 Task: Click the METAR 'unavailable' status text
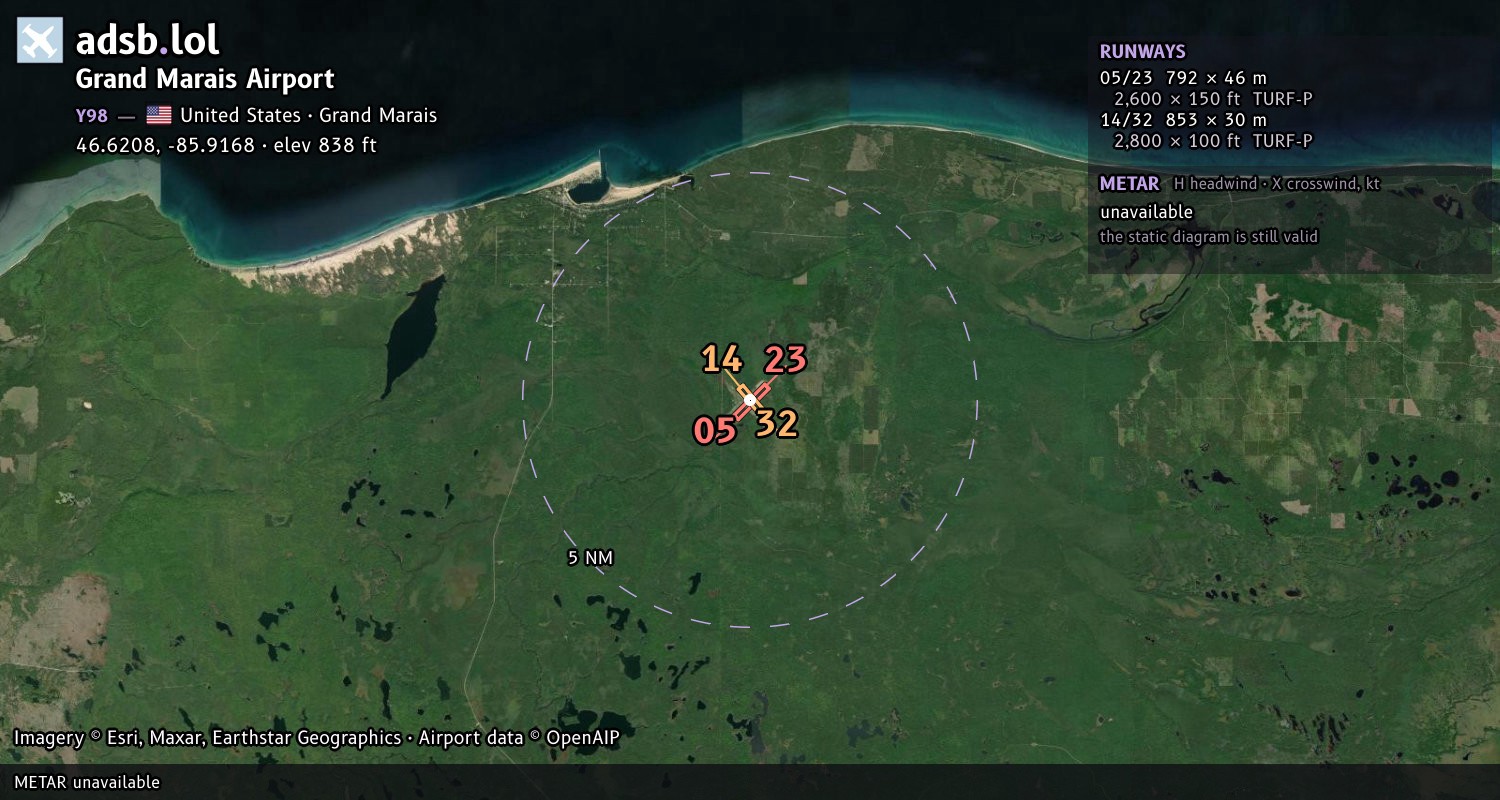click(x=1146, y=212)
